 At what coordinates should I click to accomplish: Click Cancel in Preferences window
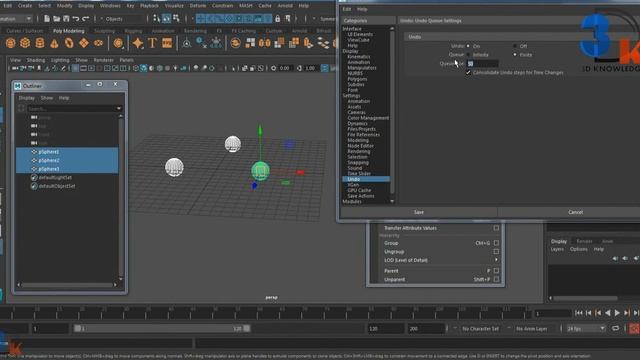click(x=575, y=212)
